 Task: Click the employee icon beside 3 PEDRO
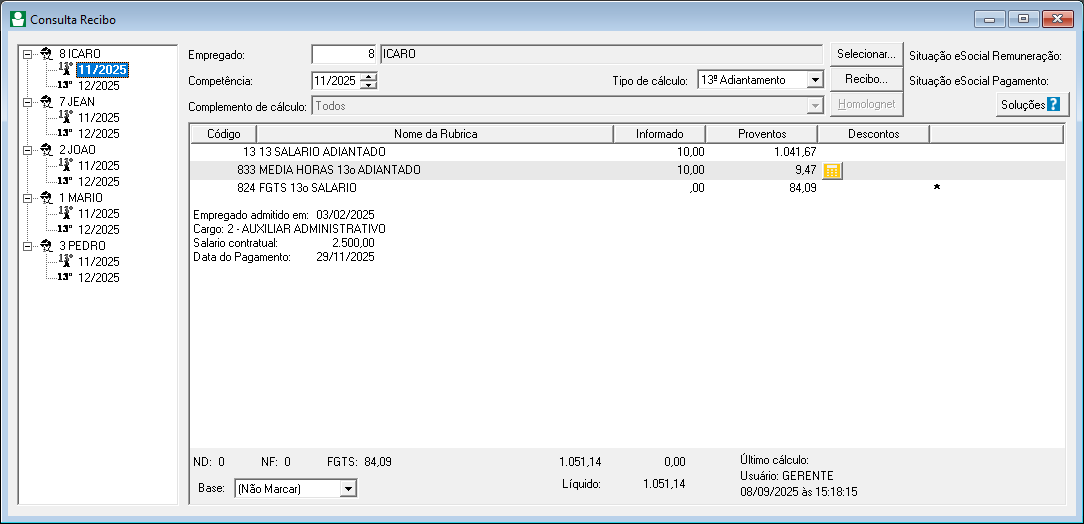47,245
